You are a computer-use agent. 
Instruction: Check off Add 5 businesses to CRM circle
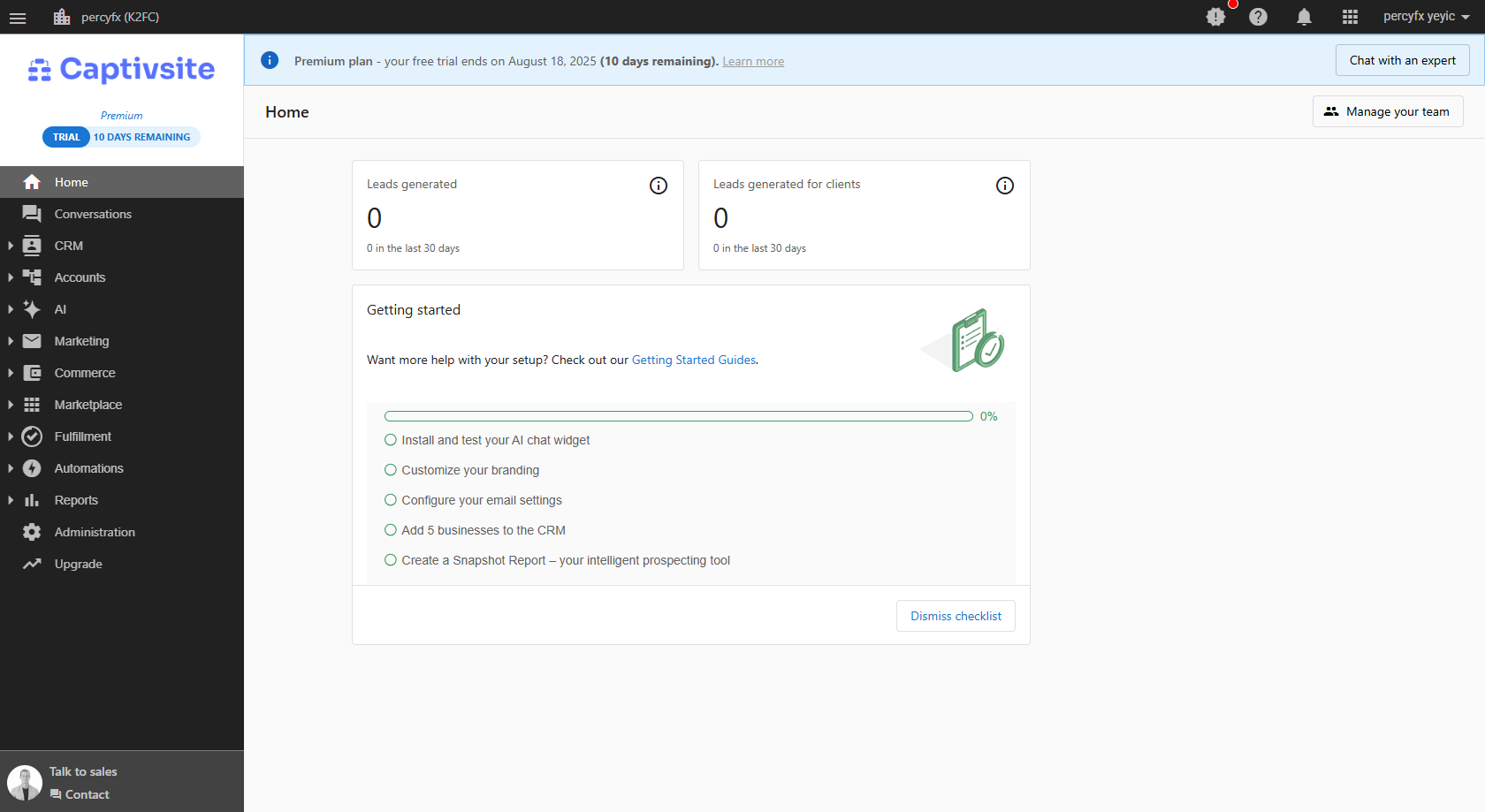[391, 530]
